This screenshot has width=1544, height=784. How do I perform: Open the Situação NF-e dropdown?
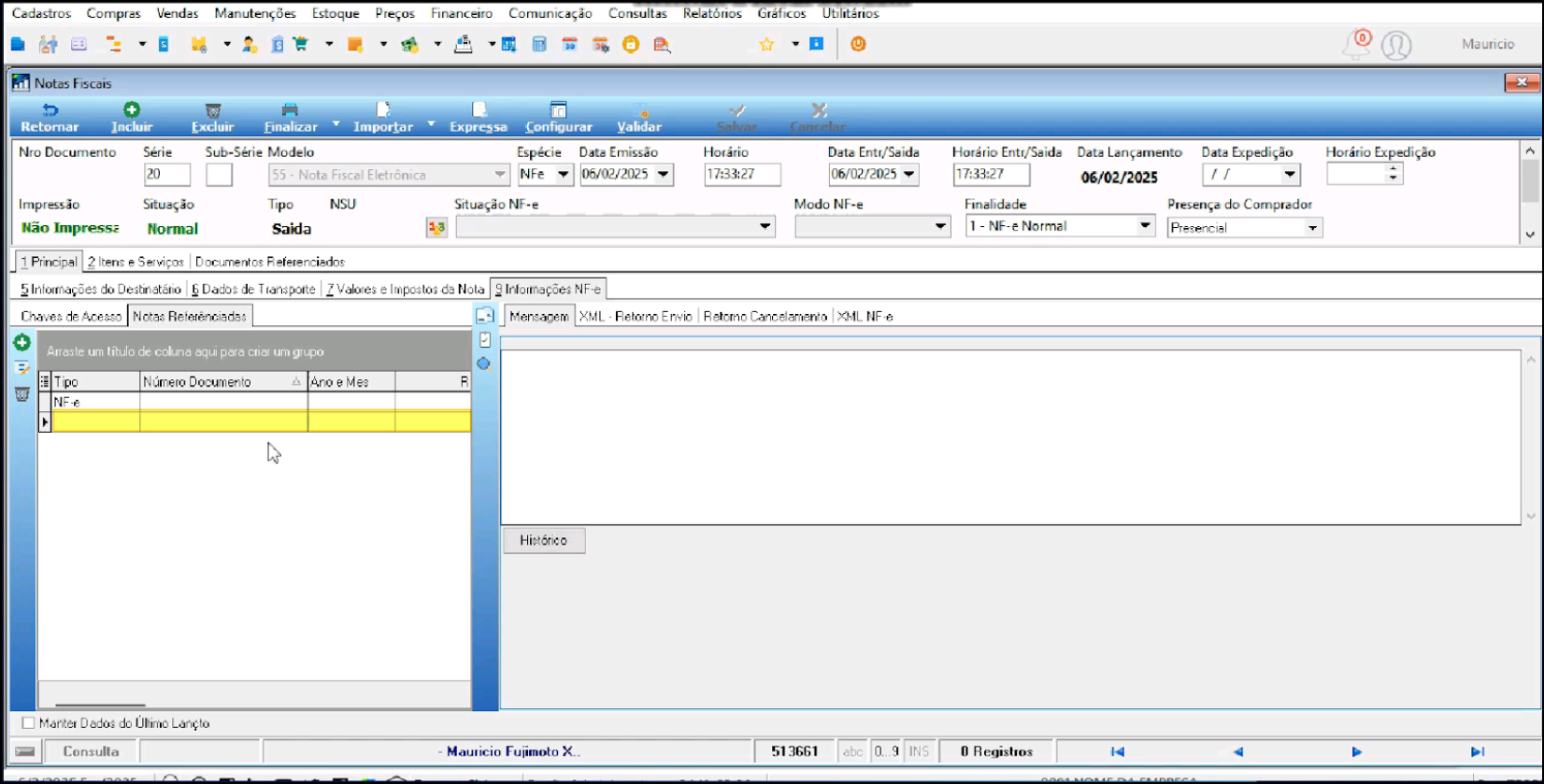pos(765,226)
